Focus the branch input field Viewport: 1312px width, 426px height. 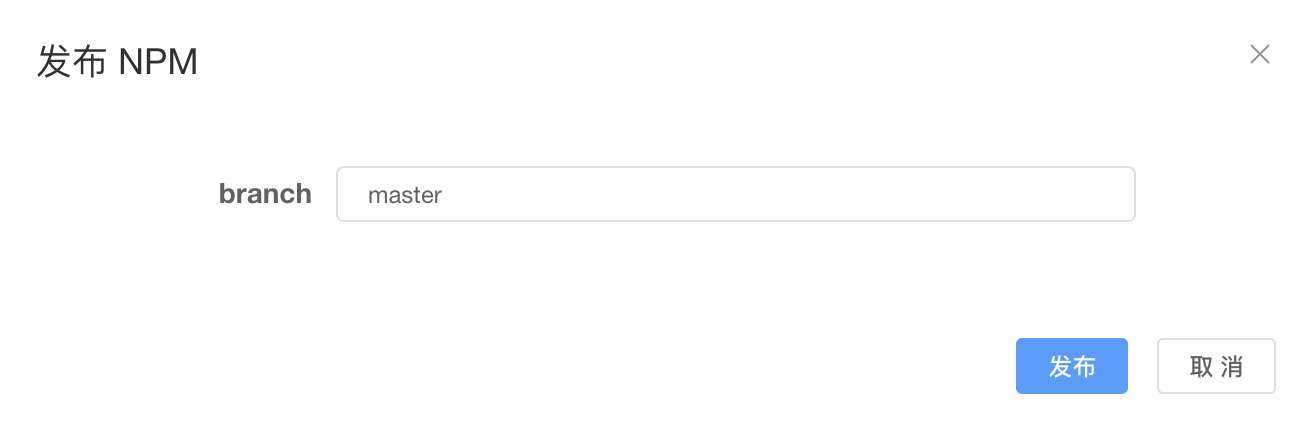pos(735,194)
